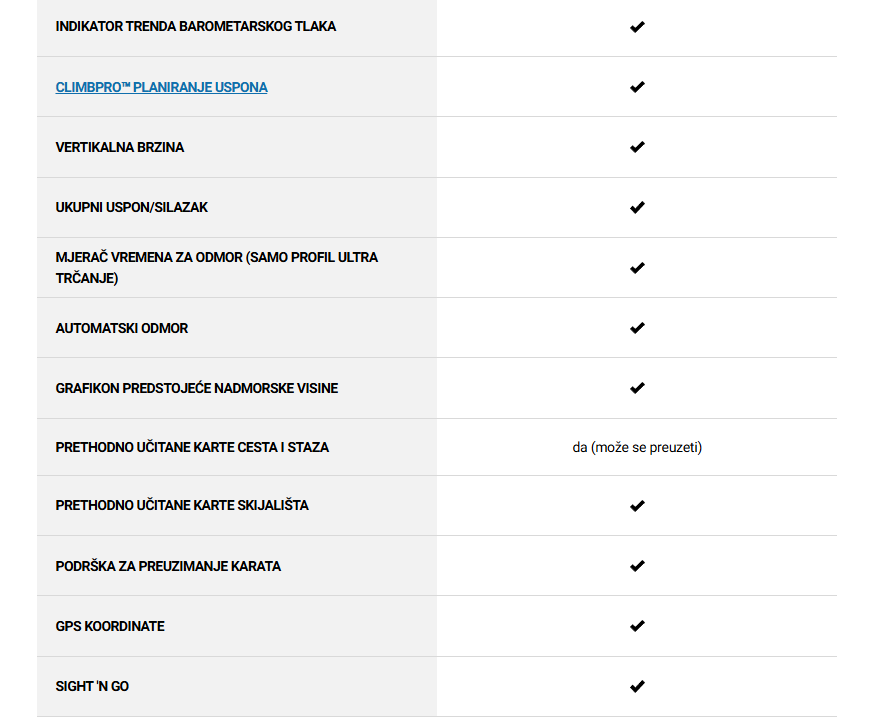Click the Ukupni uspon/silazak label
The image size is (873, 717).
131,208
